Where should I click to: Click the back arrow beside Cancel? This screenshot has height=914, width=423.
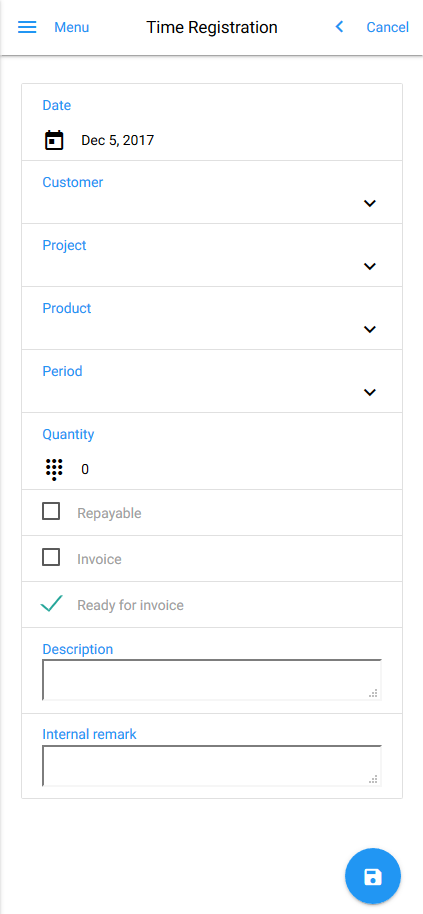point(339,27)
